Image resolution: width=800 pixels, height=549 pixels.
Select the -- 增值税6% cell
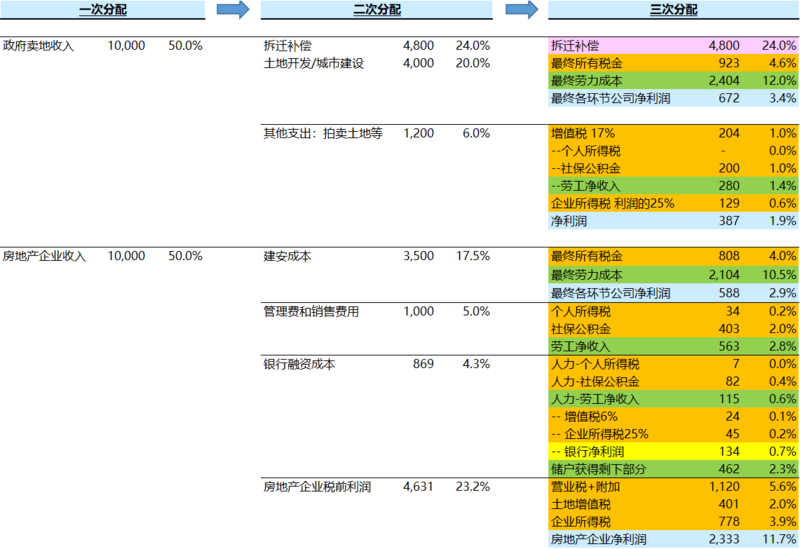585,417
